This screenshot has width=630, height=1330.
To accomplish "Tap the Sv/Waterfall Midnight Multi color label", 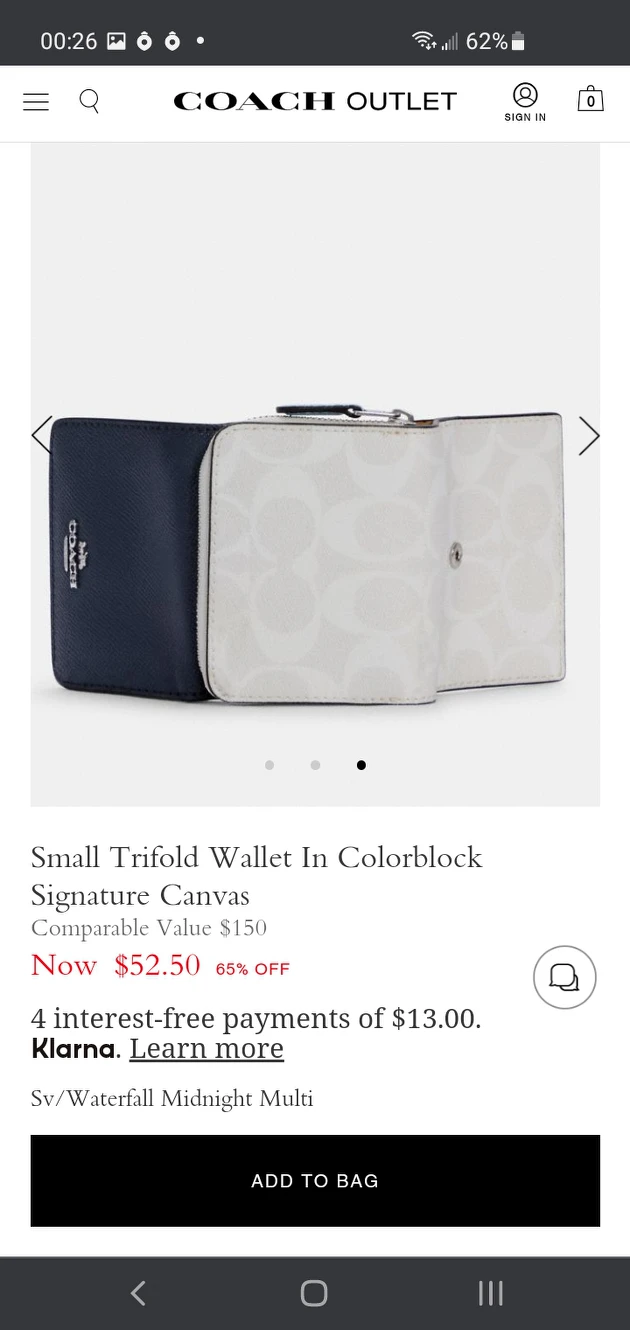I will [x=172, y=1099].
